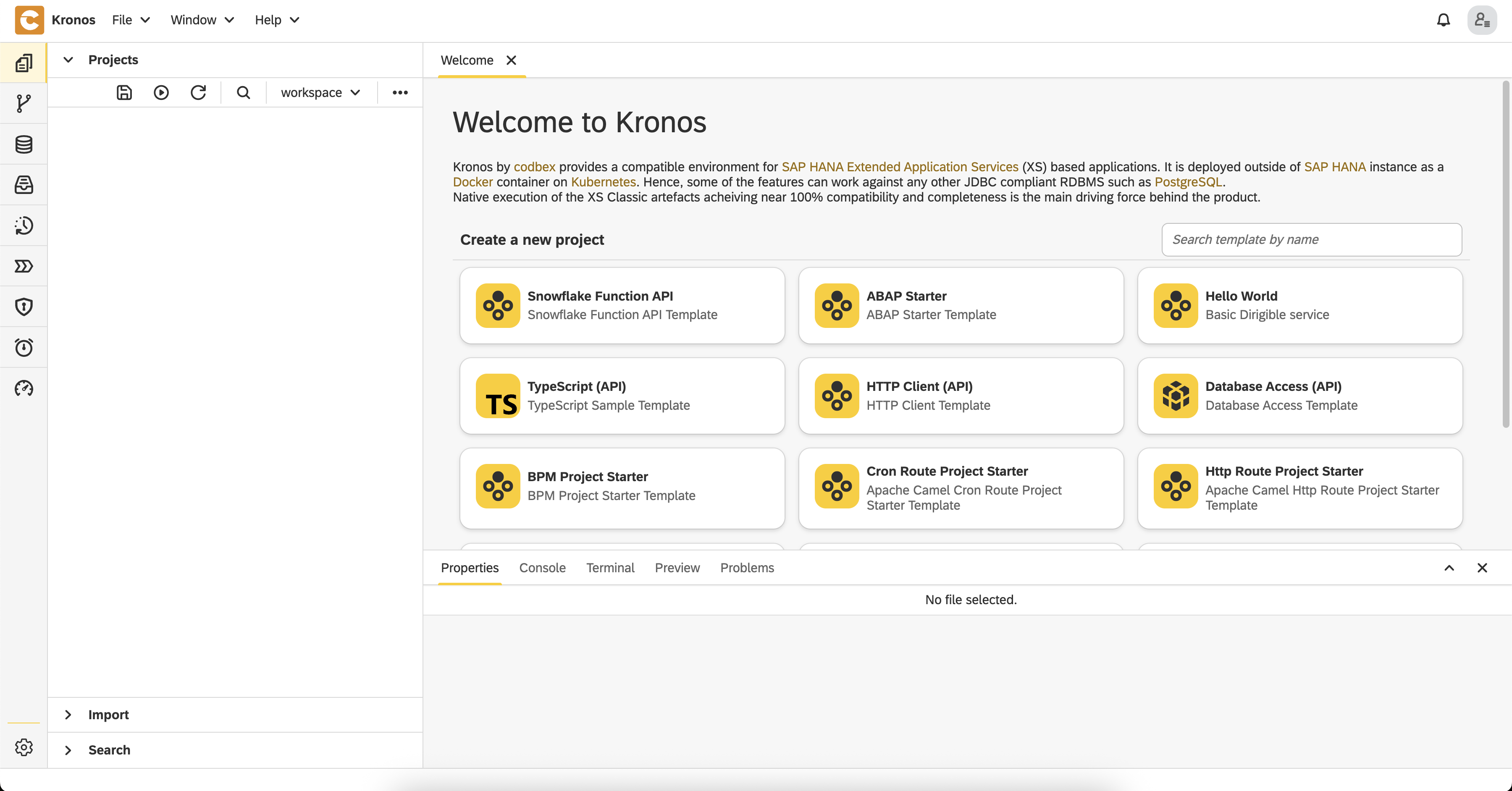Open the notifications bell
Image resolution: width=1512 pixels, height=791 pixels.
tap(1443, 20)
